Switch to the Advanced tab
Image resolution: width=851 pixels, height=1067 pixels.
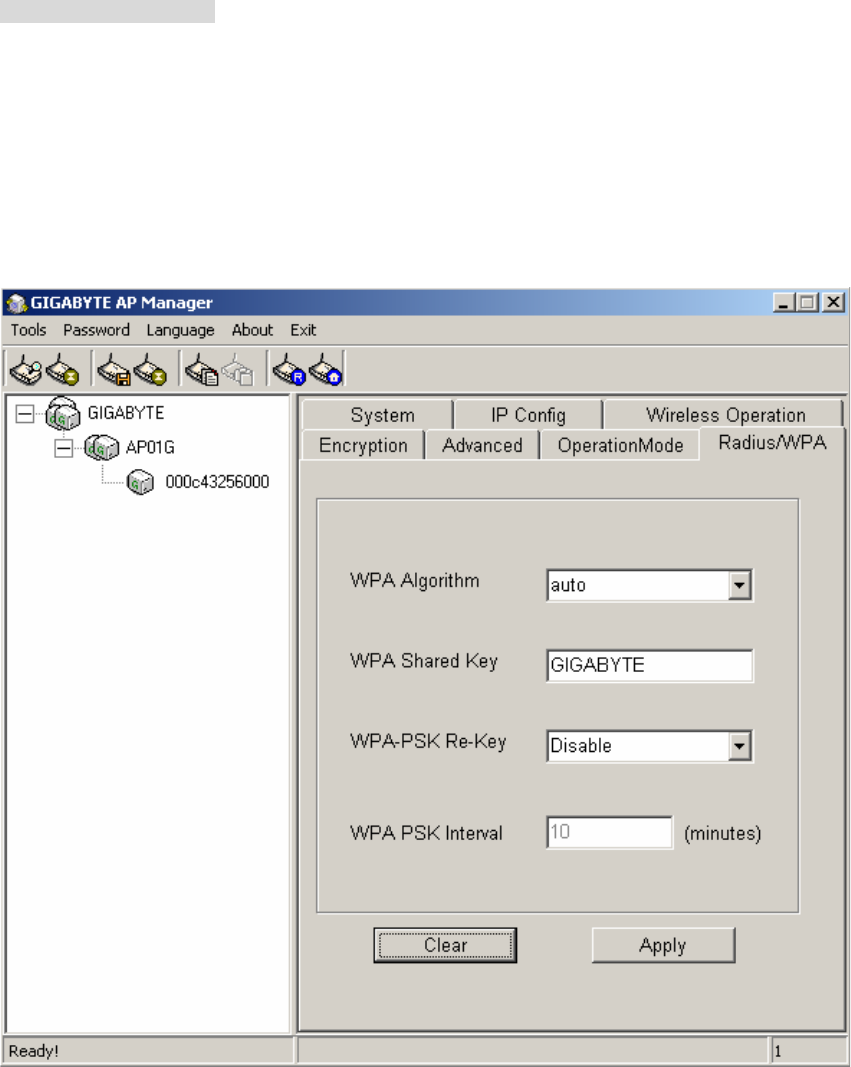click(482, 446)
